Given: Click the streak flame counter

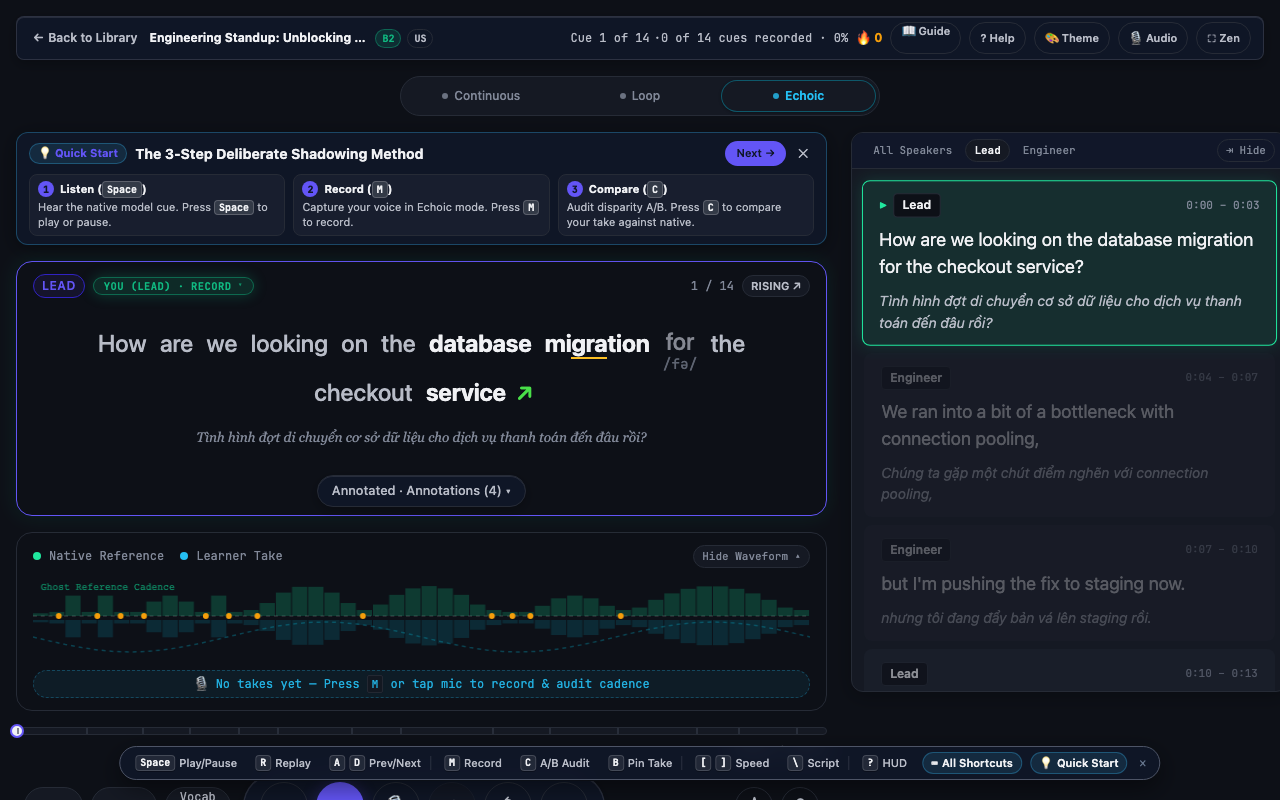Looking at the screenshot, I should [x=869, y=38].
